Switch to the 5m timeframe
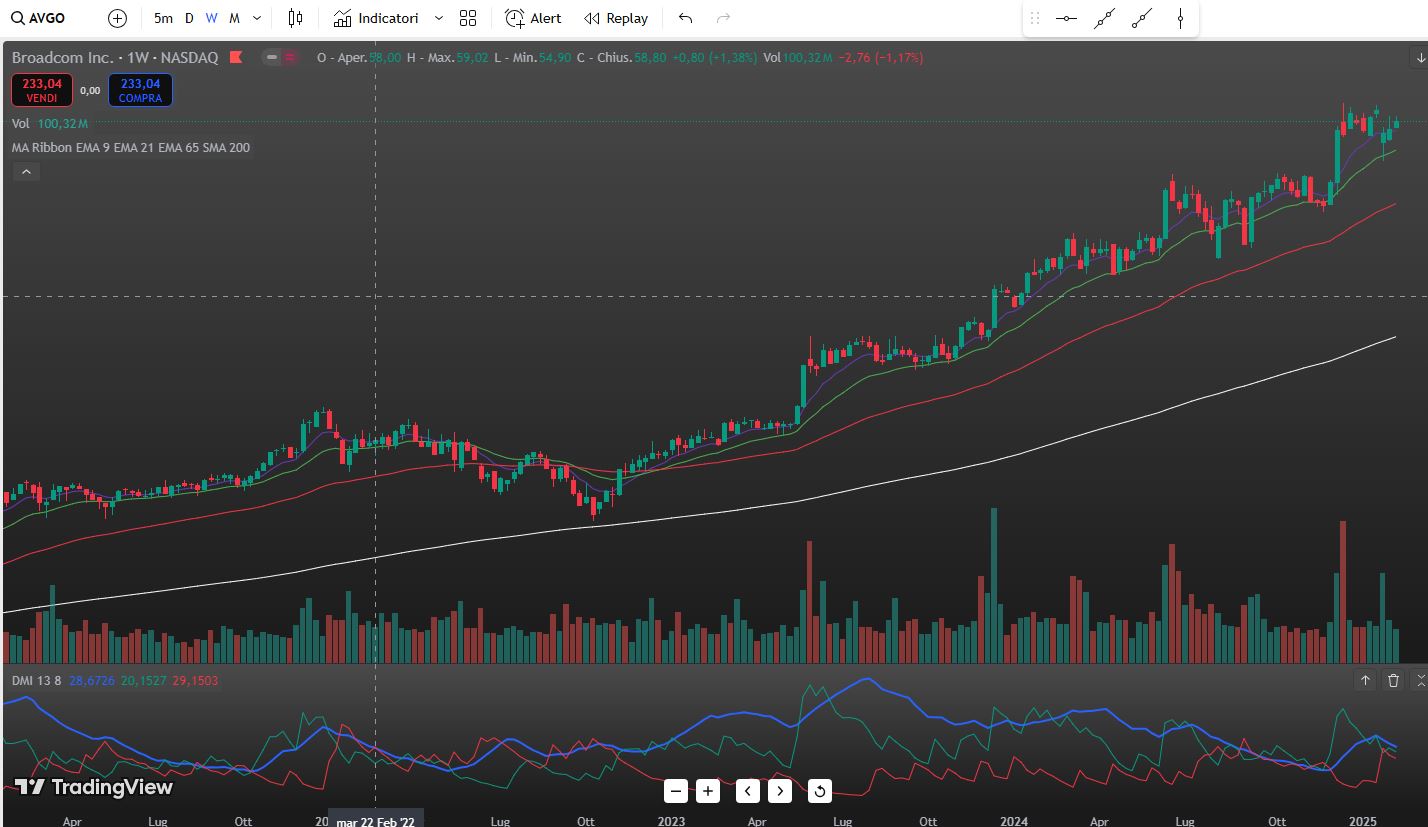Screen dimensions: 1428x827 [x=163, y=18]
